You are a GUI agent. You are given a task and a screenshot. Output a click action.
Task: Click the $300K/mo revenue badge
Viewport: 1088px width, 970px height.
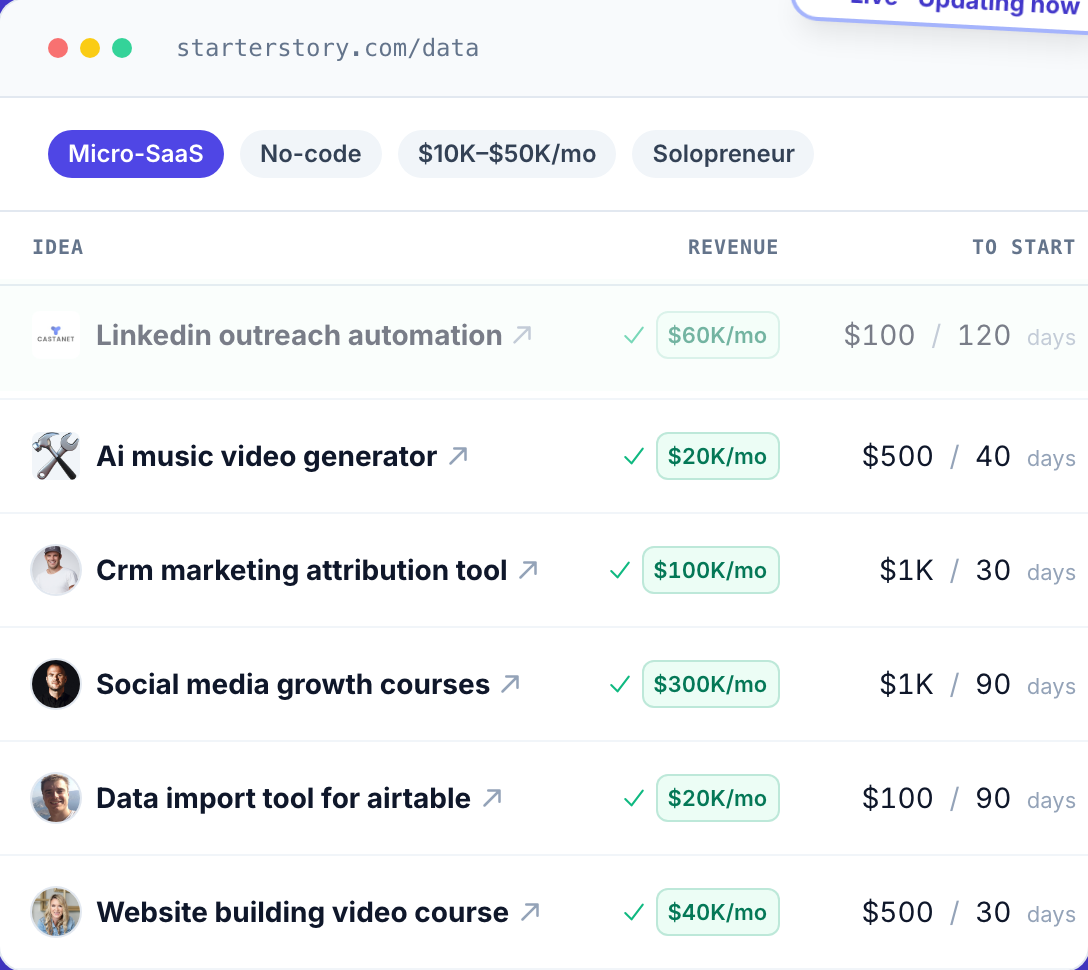coord(711,684)
